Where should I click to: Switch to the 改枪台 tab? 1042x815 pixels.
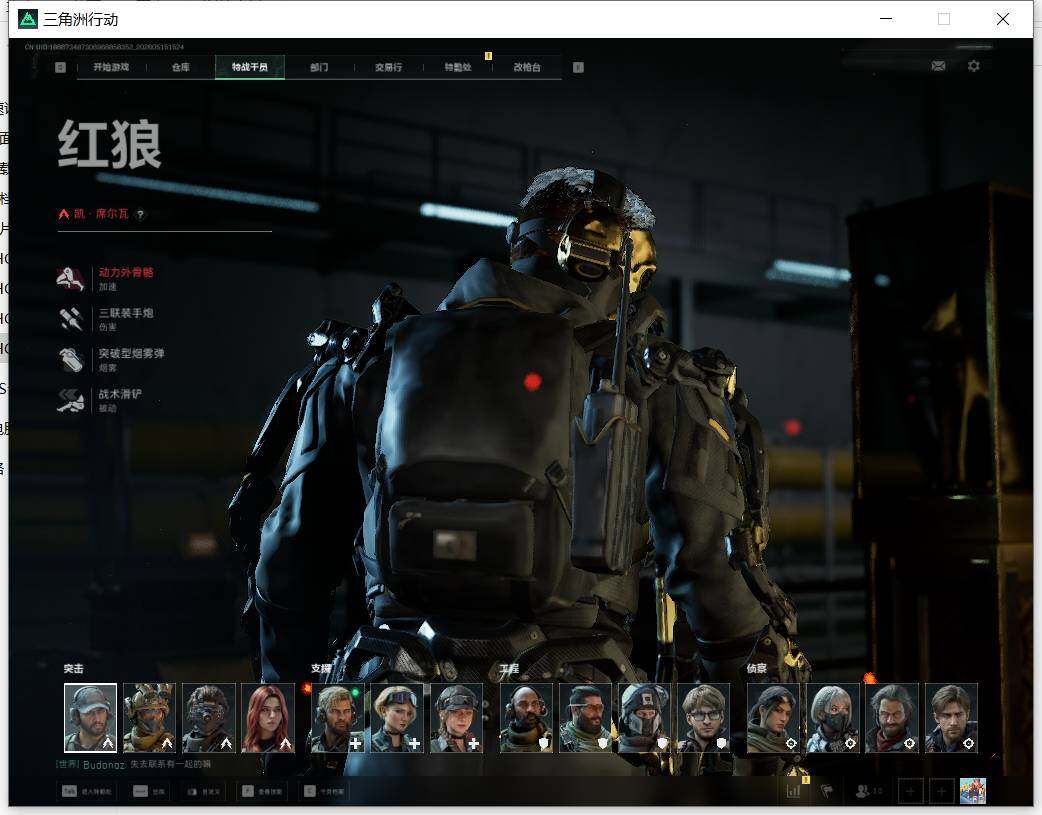[527, 67]
